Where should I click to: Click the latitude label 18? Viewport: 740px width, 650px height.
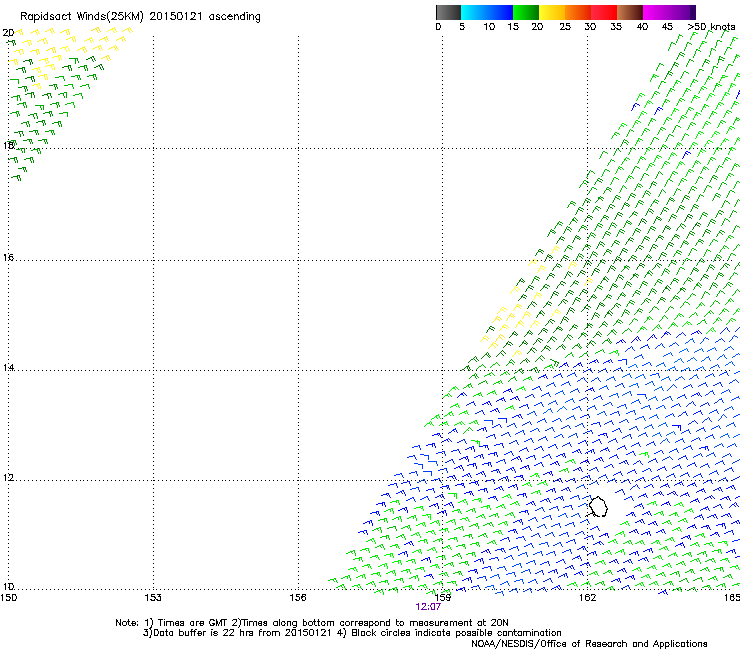8,145
